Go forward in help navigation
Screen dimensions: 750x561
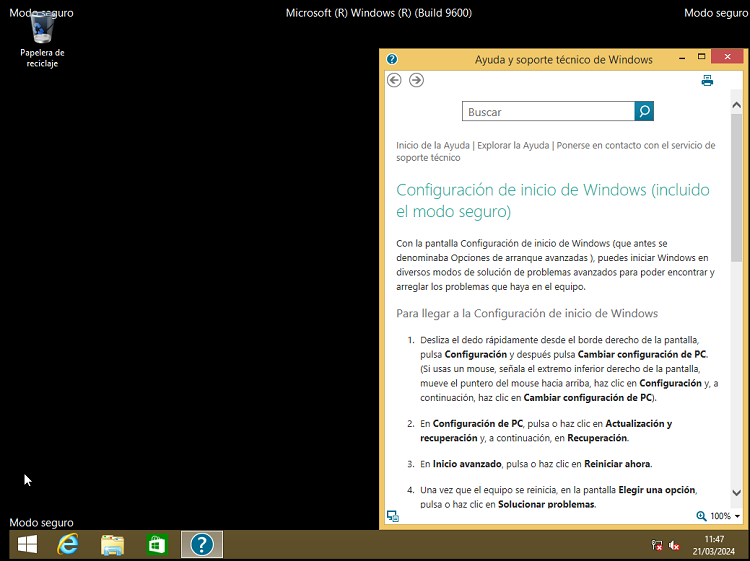click(416, 80)
